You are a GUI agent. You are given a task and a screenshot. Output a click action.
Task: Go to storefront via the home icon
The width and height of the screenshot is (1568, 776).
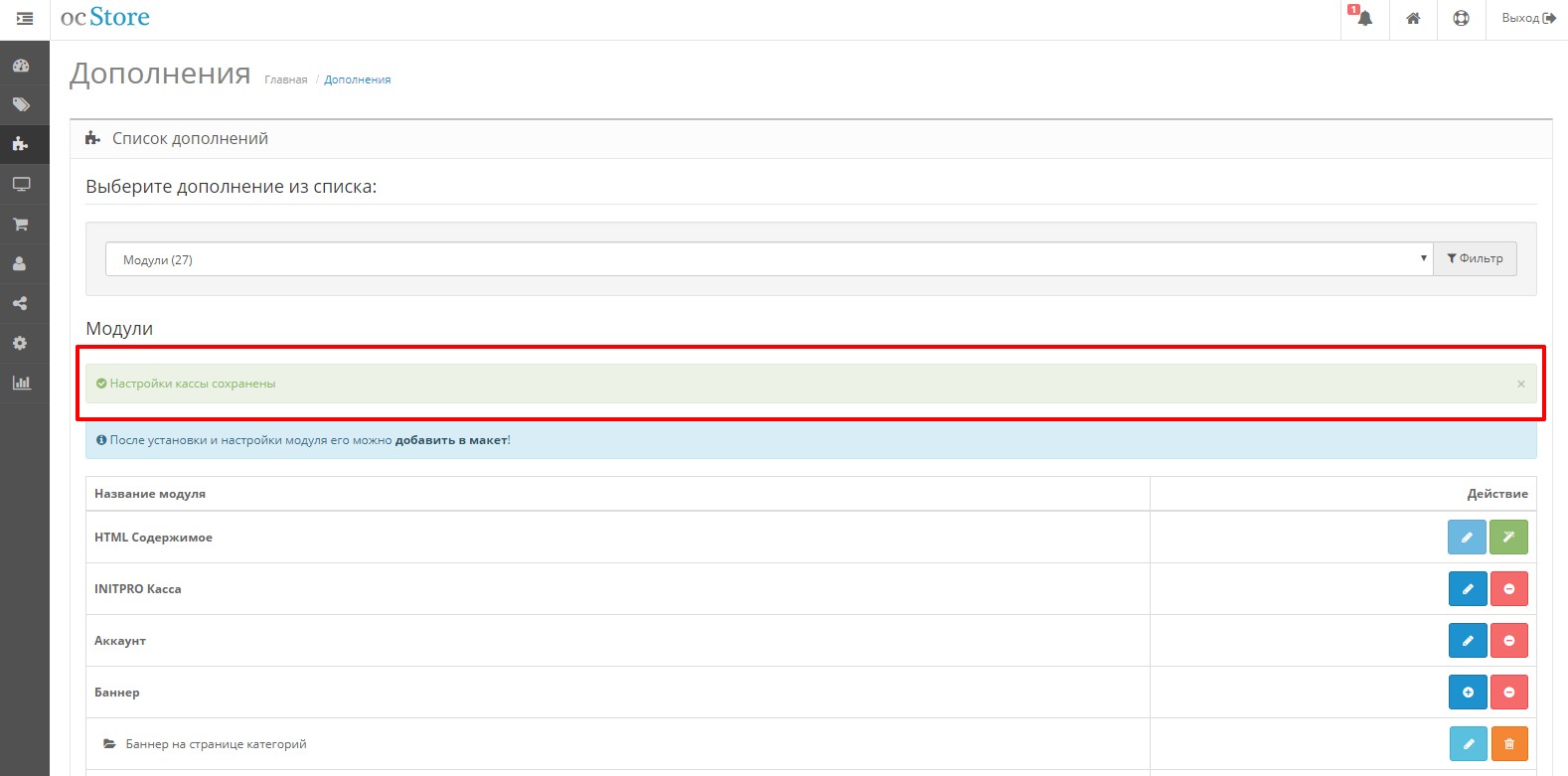click(x=1413, y=18)
